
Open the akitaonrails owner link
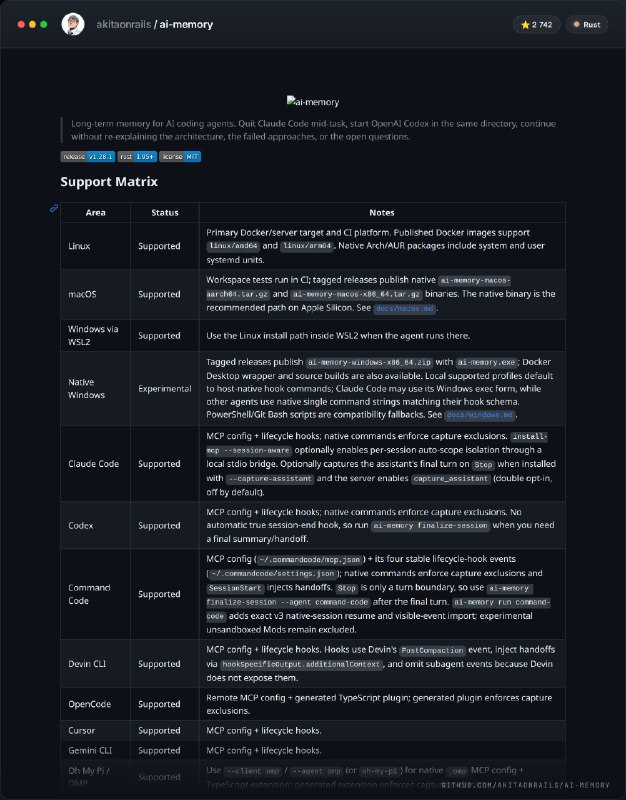(x=123, y=24)
